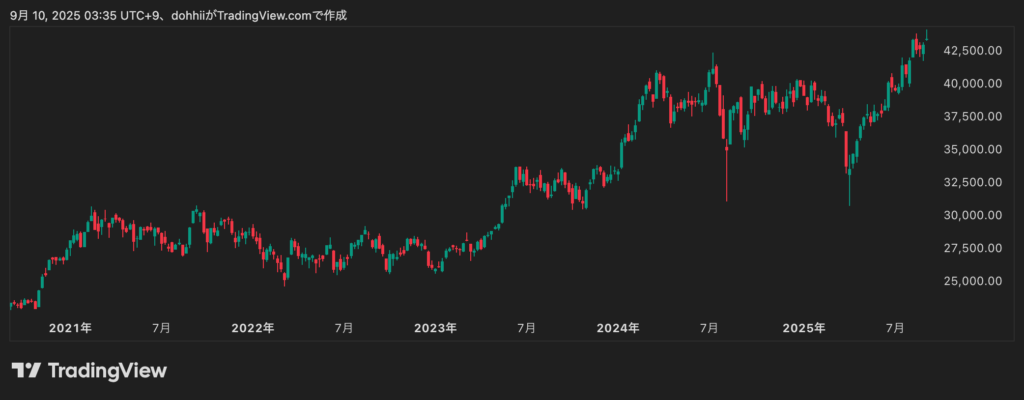Click the 37,500.00 price level label

tap(973, 116)
